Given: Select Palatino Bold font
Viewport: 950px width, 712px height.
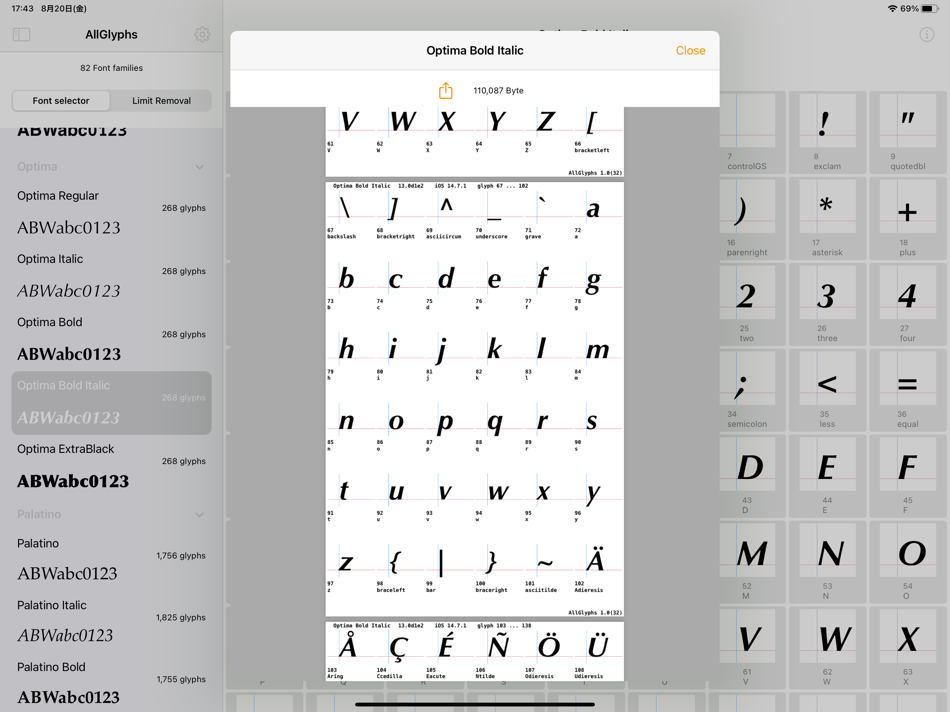Looking at the screenshot, I should tap(111, 683).
